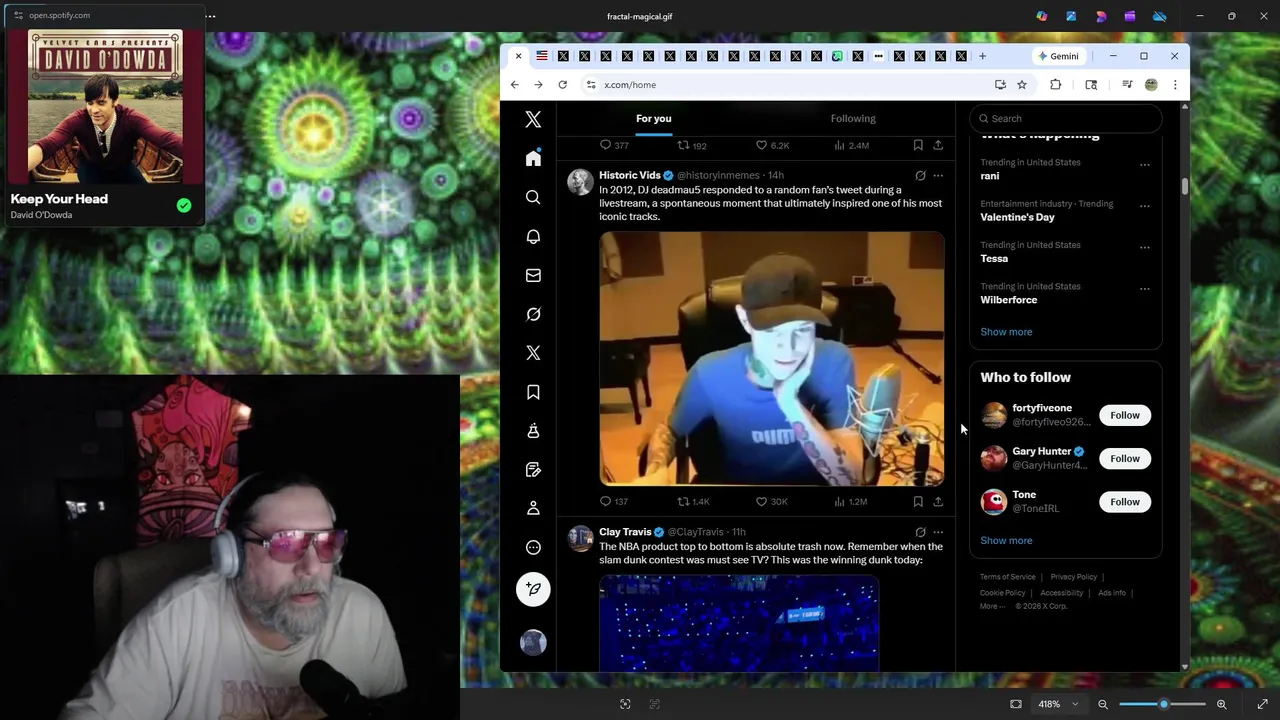This screenshot has height=720, width=1280.
Task: Open X Home from the sidebar
Action: 533,158
